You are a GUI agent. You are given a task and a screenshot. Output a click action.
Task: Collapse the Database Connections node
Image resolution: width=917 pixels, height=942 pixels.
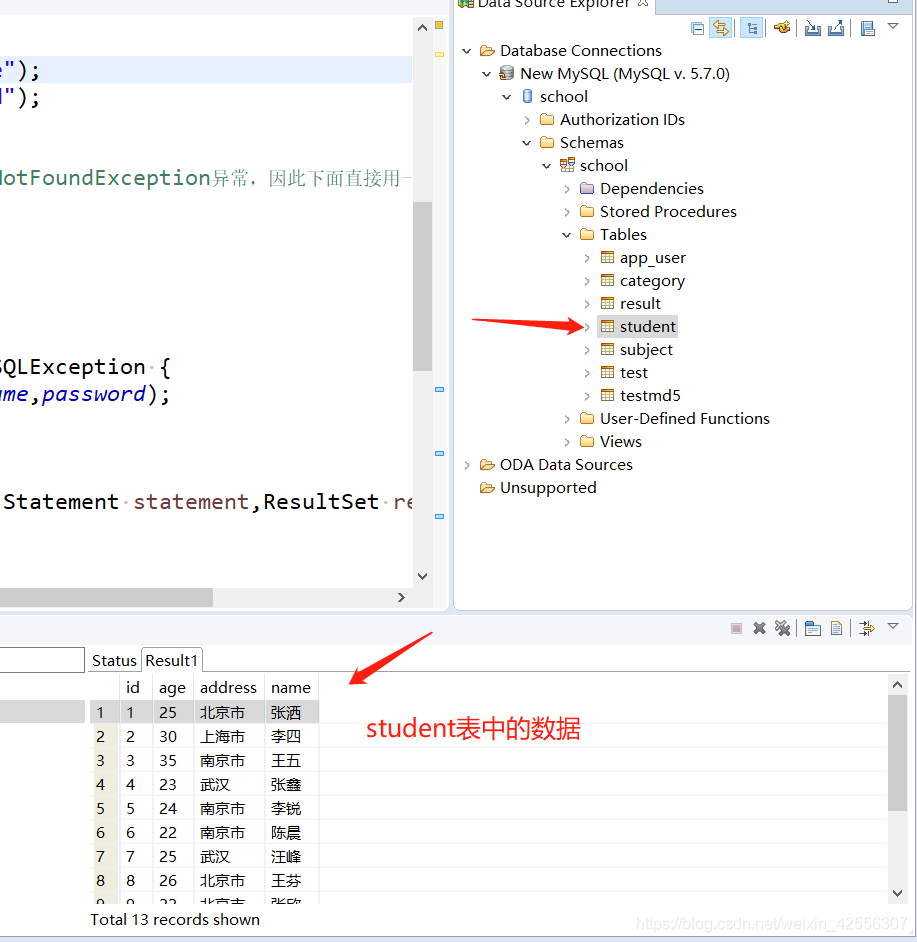coord(466,51)
